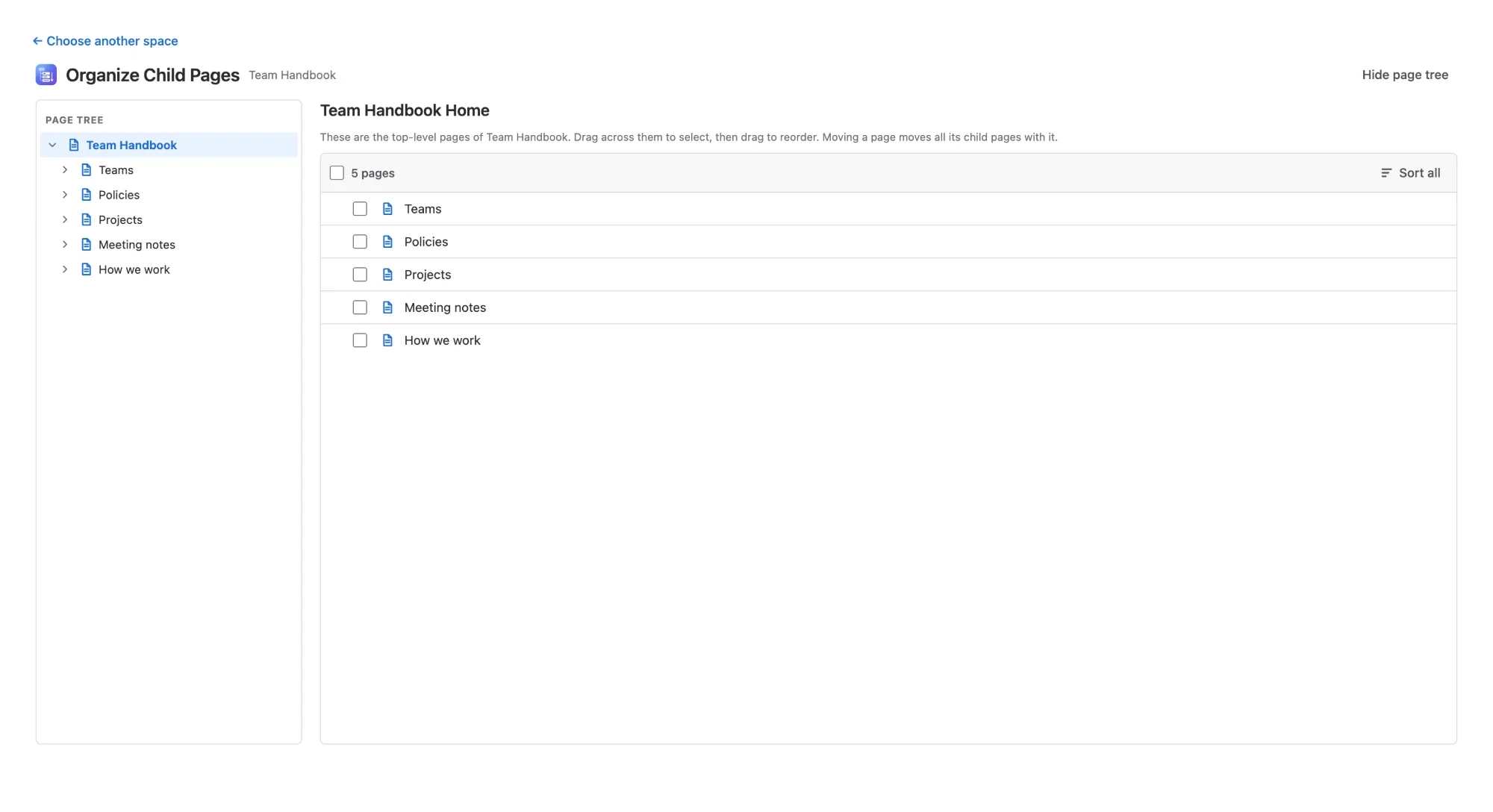1493x812 pixels.
Task: Open How we work in the page tree
Action: pyautogui.click(x=134, y=269)
